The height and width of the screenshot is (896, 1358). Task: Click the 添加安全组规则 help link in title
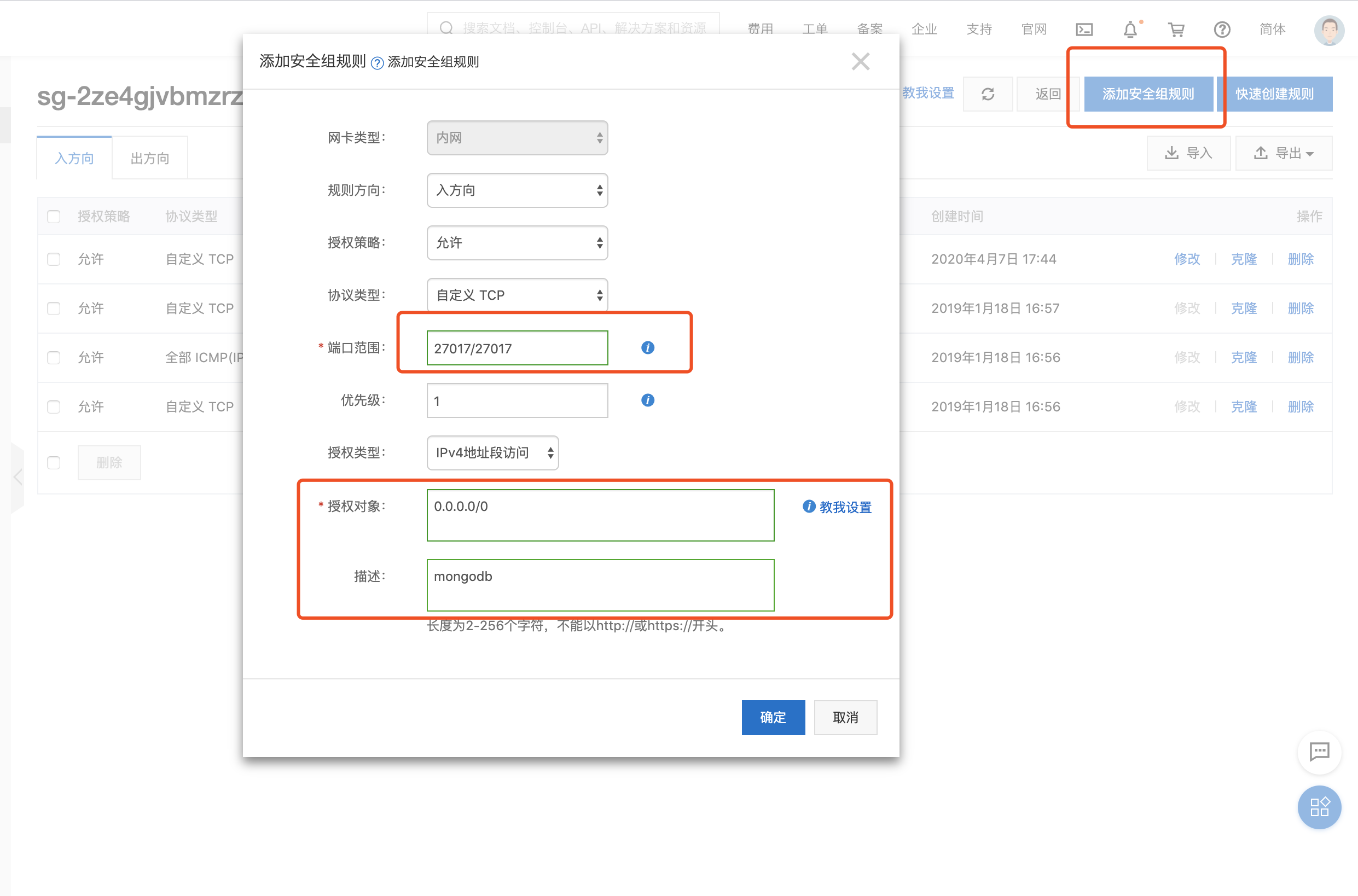click(433, 62)
